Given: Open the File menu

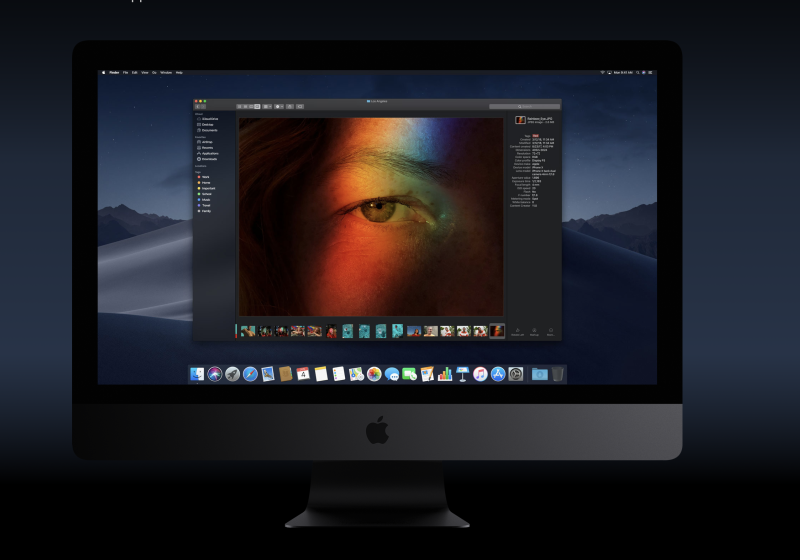Looking at the screenshot, I should point(126,72).
